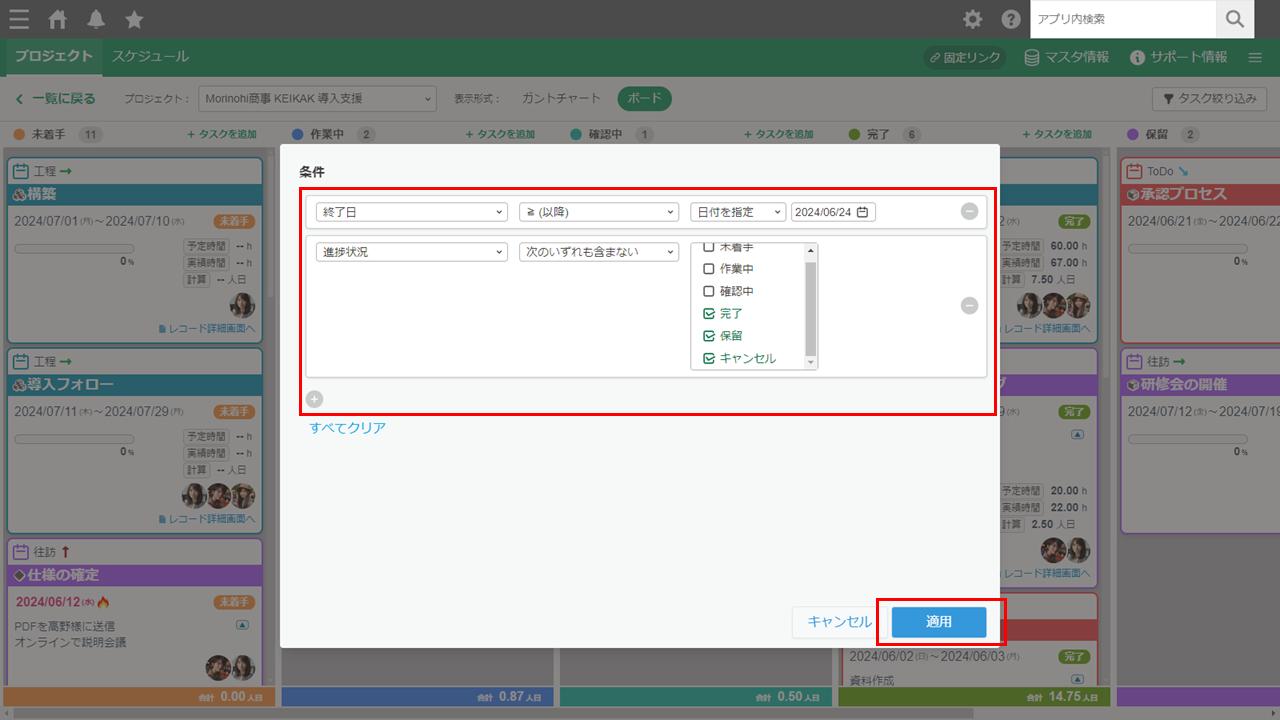Open notifications bell icon
This screenshot has width=1280, height=720.
coord(96,19)
